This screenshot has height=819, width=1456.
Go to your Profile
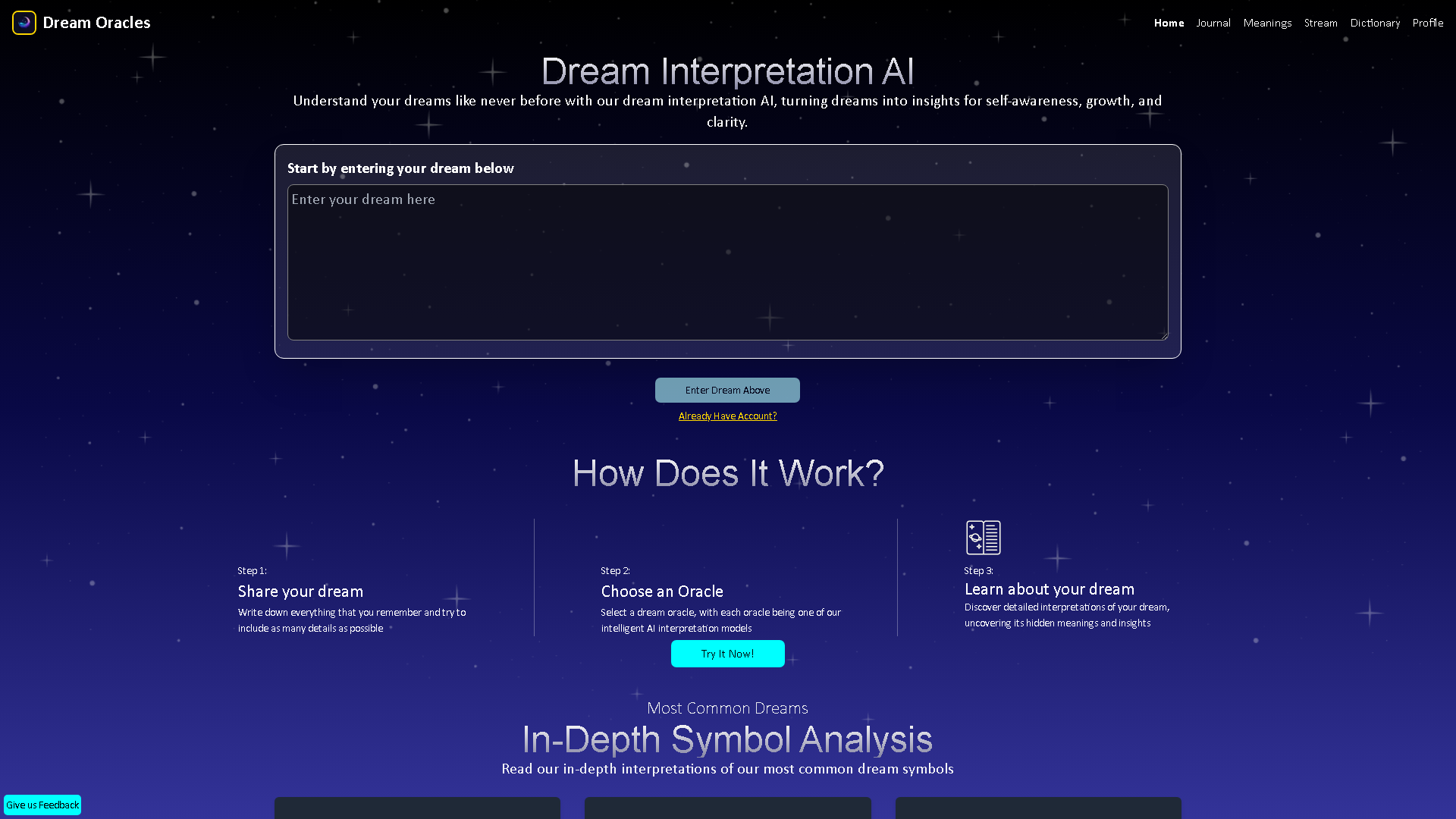point(1428,23)
